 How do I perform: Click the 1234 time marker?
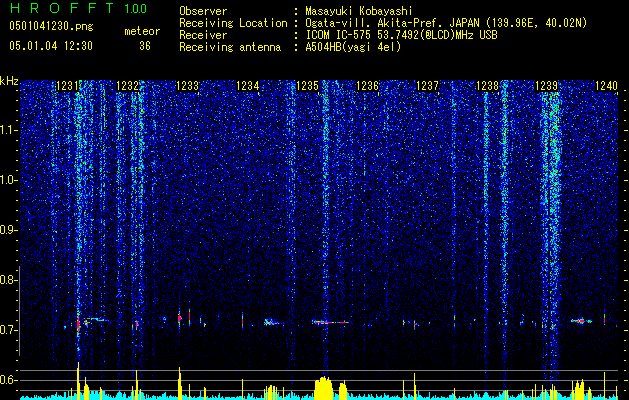coord(248,86)
